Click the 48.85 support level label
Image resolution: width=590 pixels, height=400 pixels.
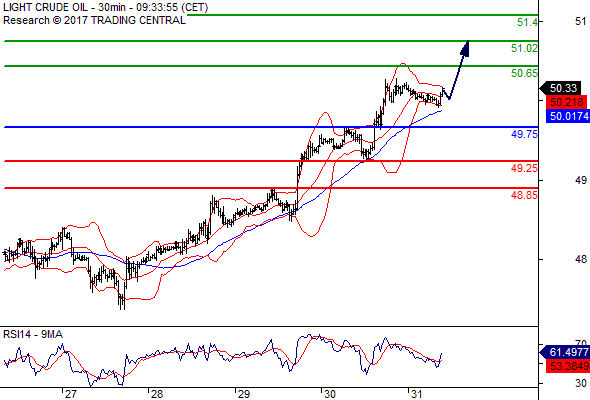coord(524,195)
